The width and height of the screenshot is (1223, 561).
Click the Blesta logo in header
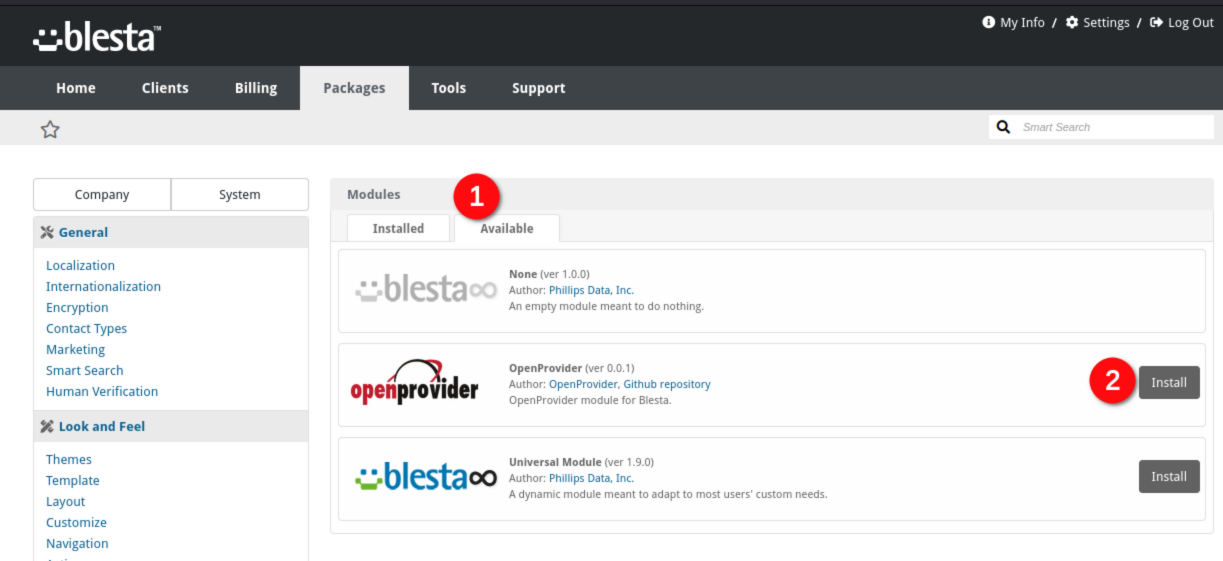[97, 37]
